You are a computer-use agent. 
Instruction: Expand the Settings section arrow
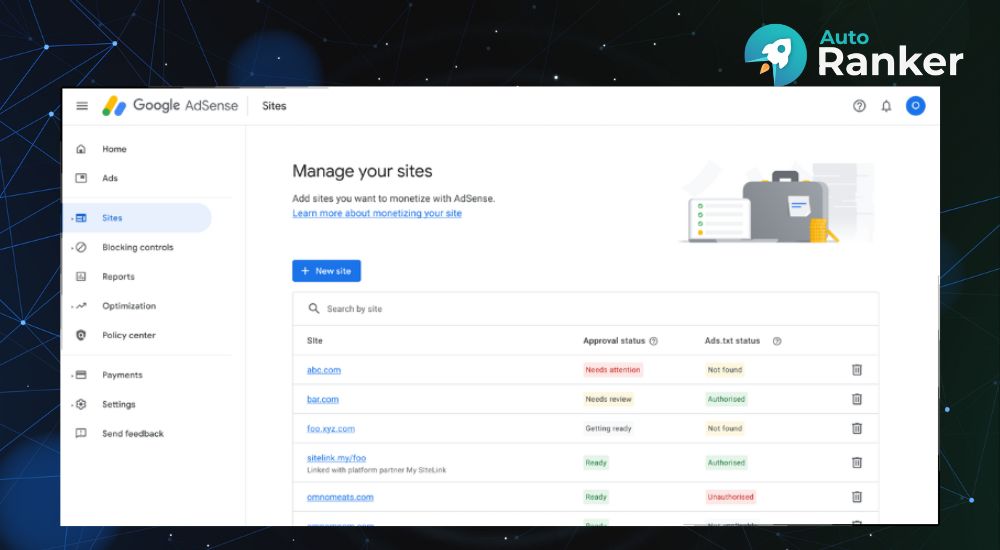[71, 405]
